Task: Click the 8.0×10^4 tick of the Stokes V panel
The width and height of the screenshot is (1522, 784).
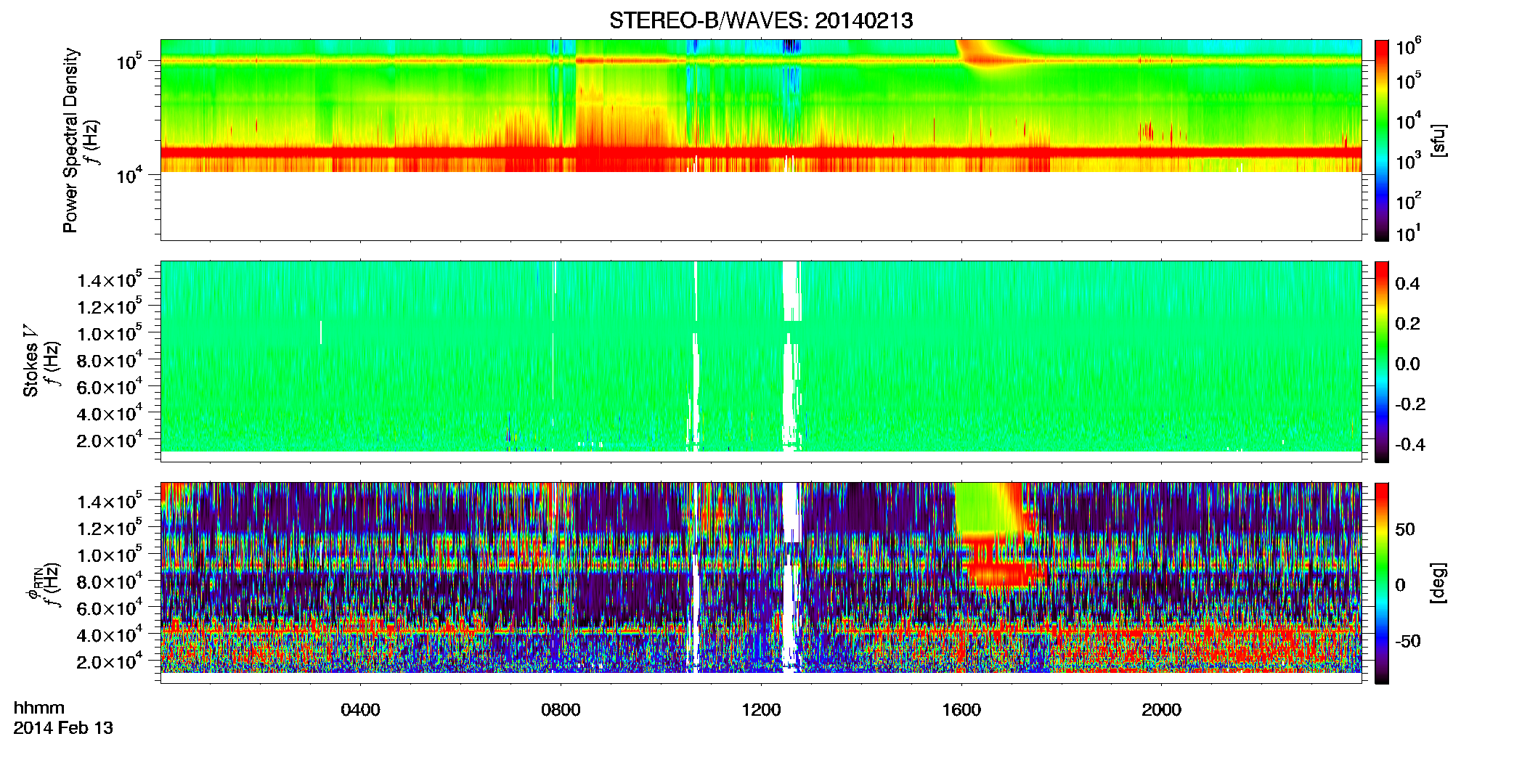Action: (x=109, y=359)
